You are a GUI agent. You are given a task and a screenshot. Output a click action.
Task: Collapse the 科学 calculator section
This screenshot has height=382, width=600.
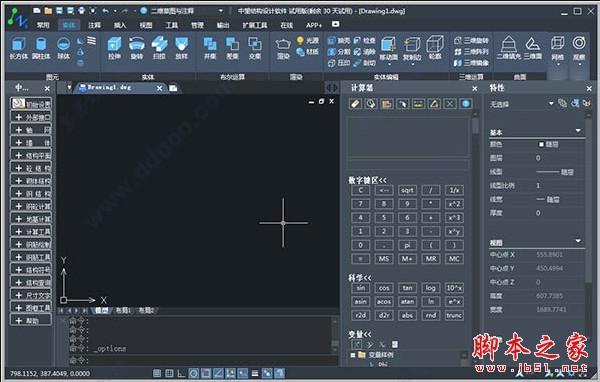[x=359, y=278]
